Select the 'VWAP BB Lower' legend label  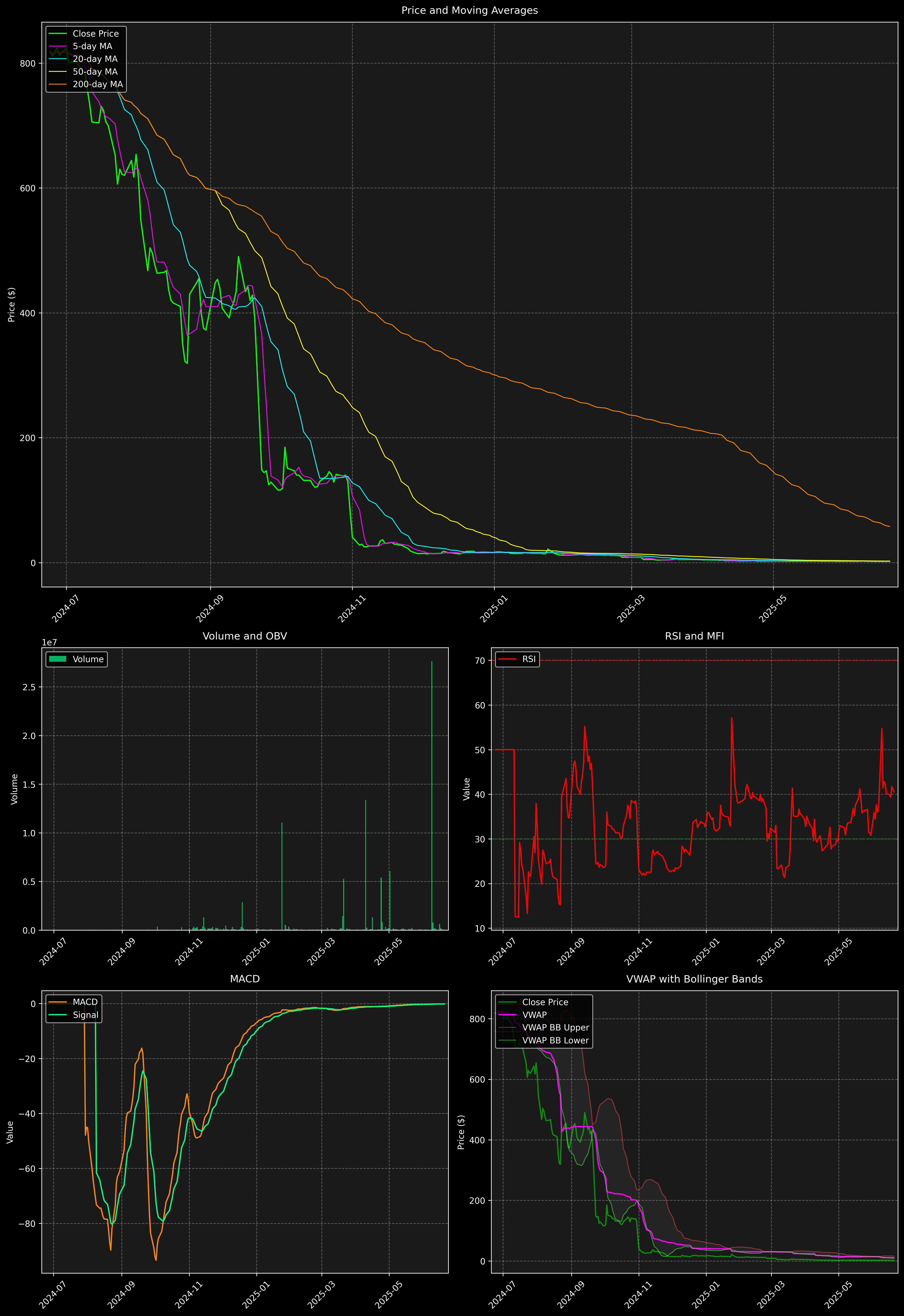click(556, 1040)
